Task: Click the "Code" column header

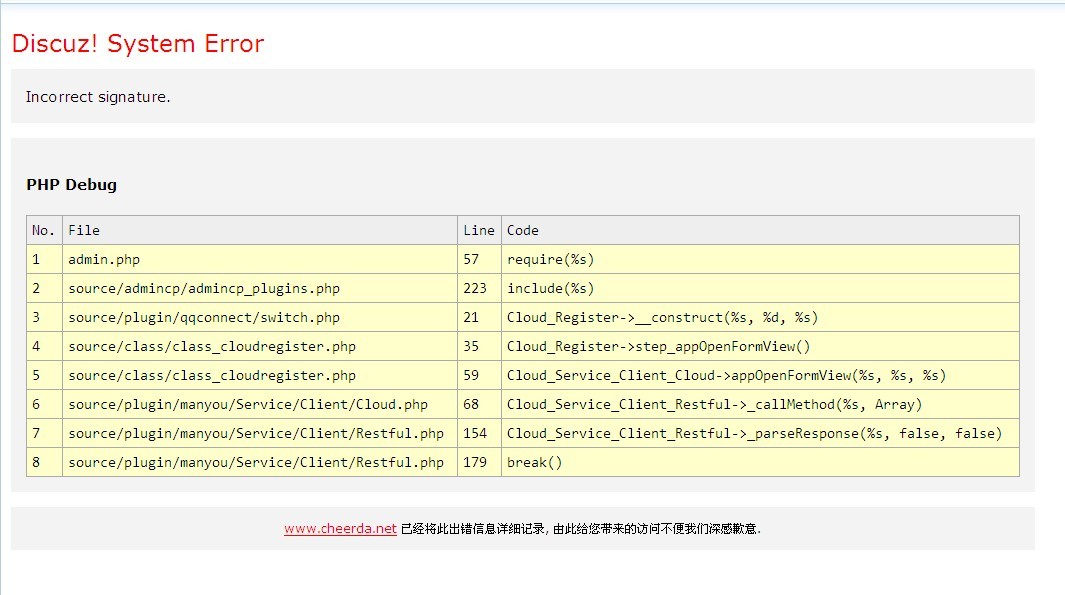Action: click(523, 230)
